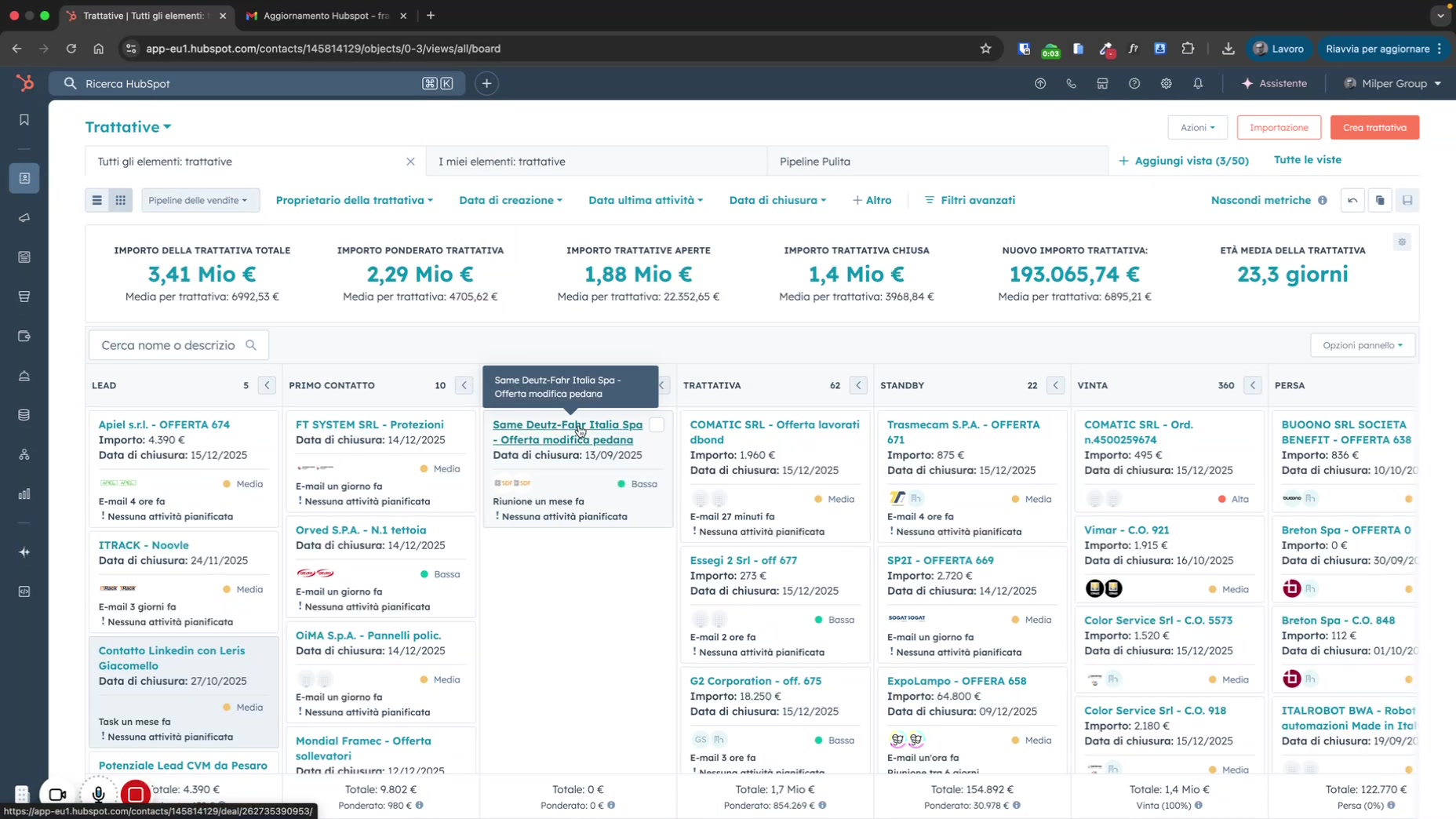
Task: Expand the Pipeline delle vendite dropdown
Action: click(x=198, y=200)
